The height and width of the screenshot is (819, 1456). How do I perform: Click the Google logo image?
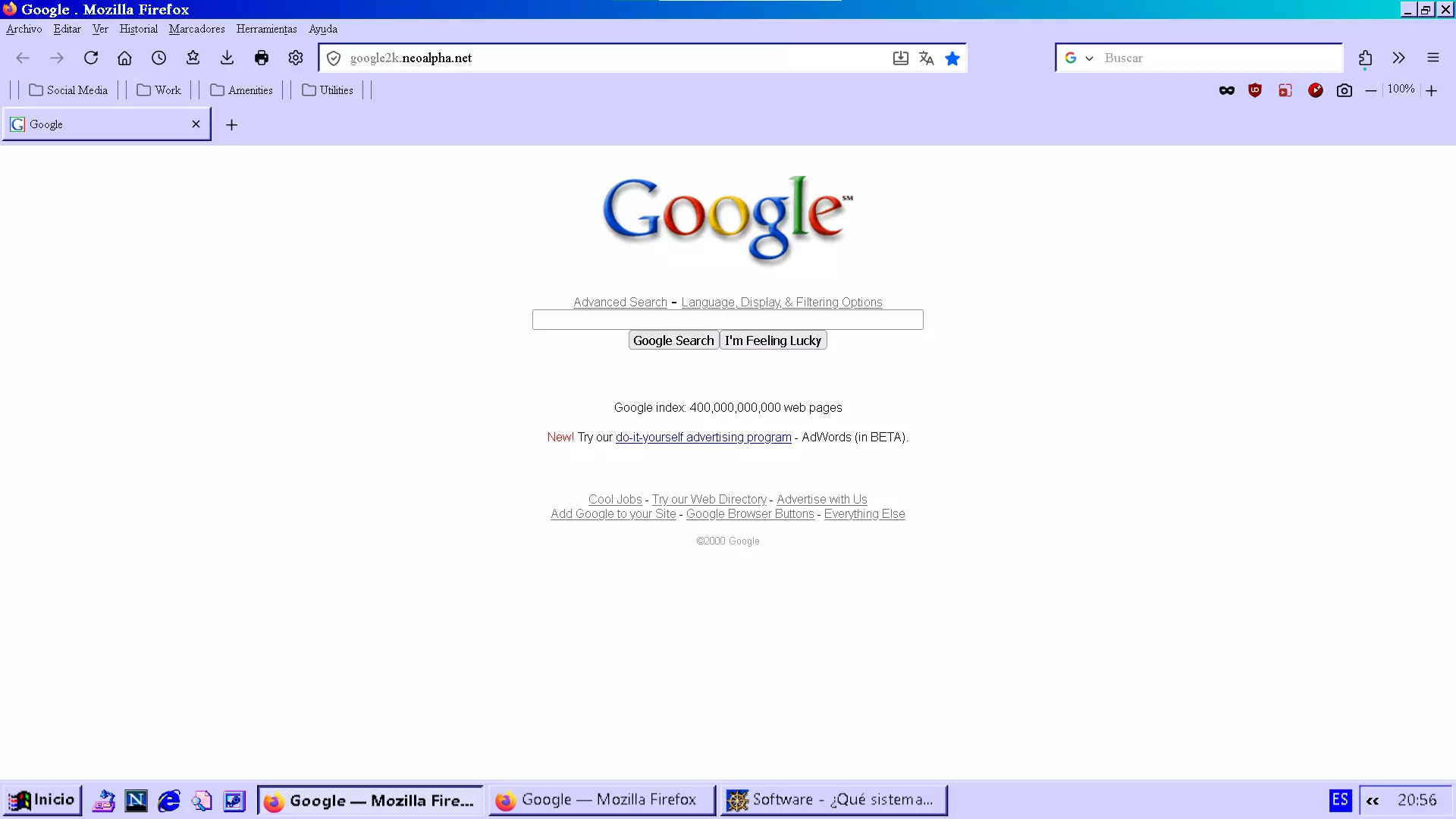tap(728, 219)
